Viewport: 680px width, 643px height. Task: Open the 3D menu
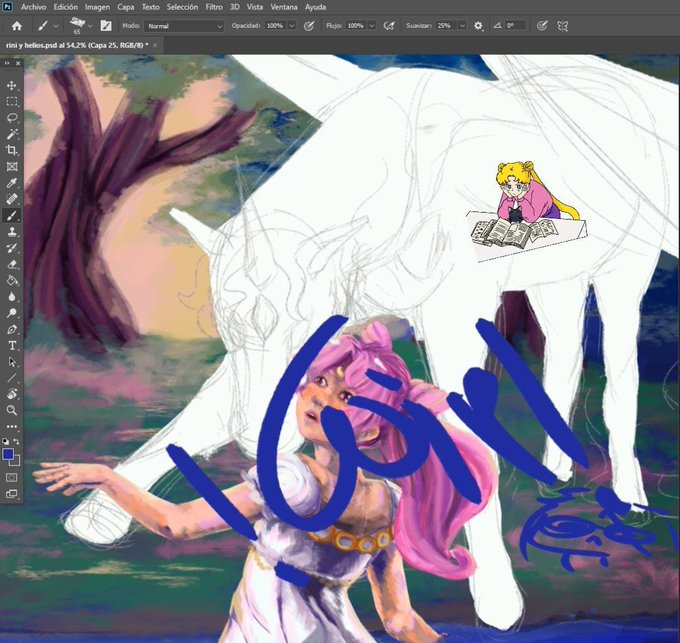(235, 7)
